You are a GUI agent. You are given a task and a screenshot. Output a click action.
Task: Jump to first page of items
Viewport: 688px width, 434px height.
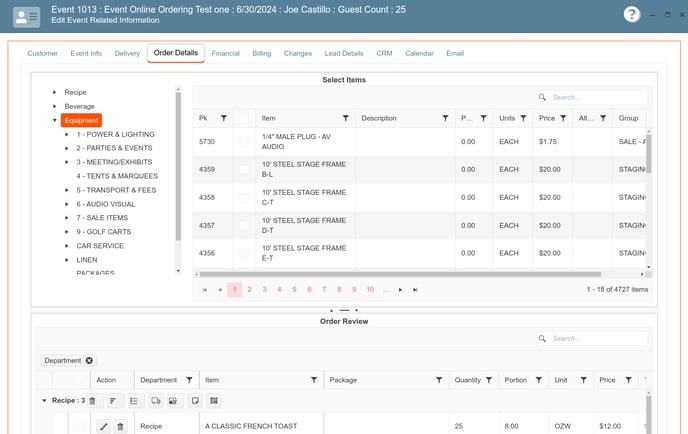click(204, 290)
